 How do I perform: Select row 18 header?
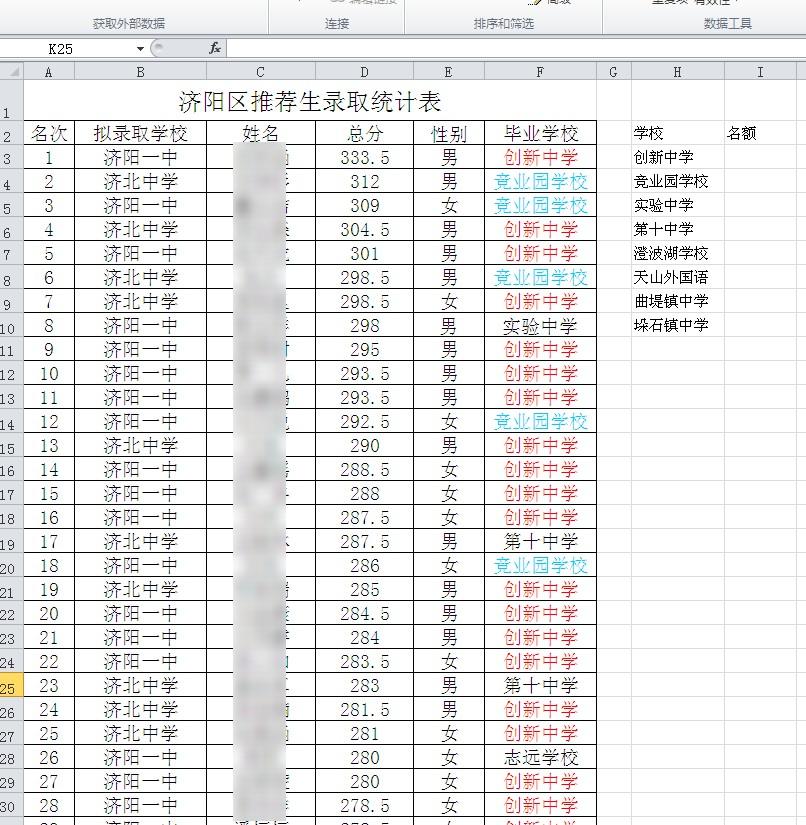point(12,518)
